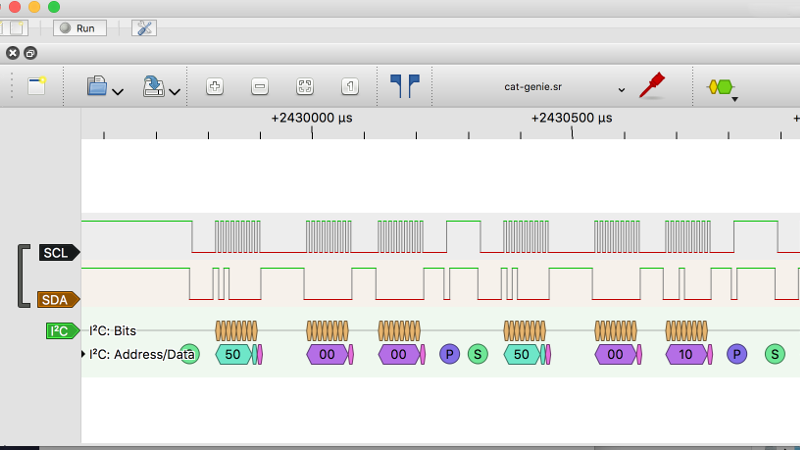This screenshot has width=800, height=450.
Task: Zoom to fit the whole capture
Action: point(305,87)
